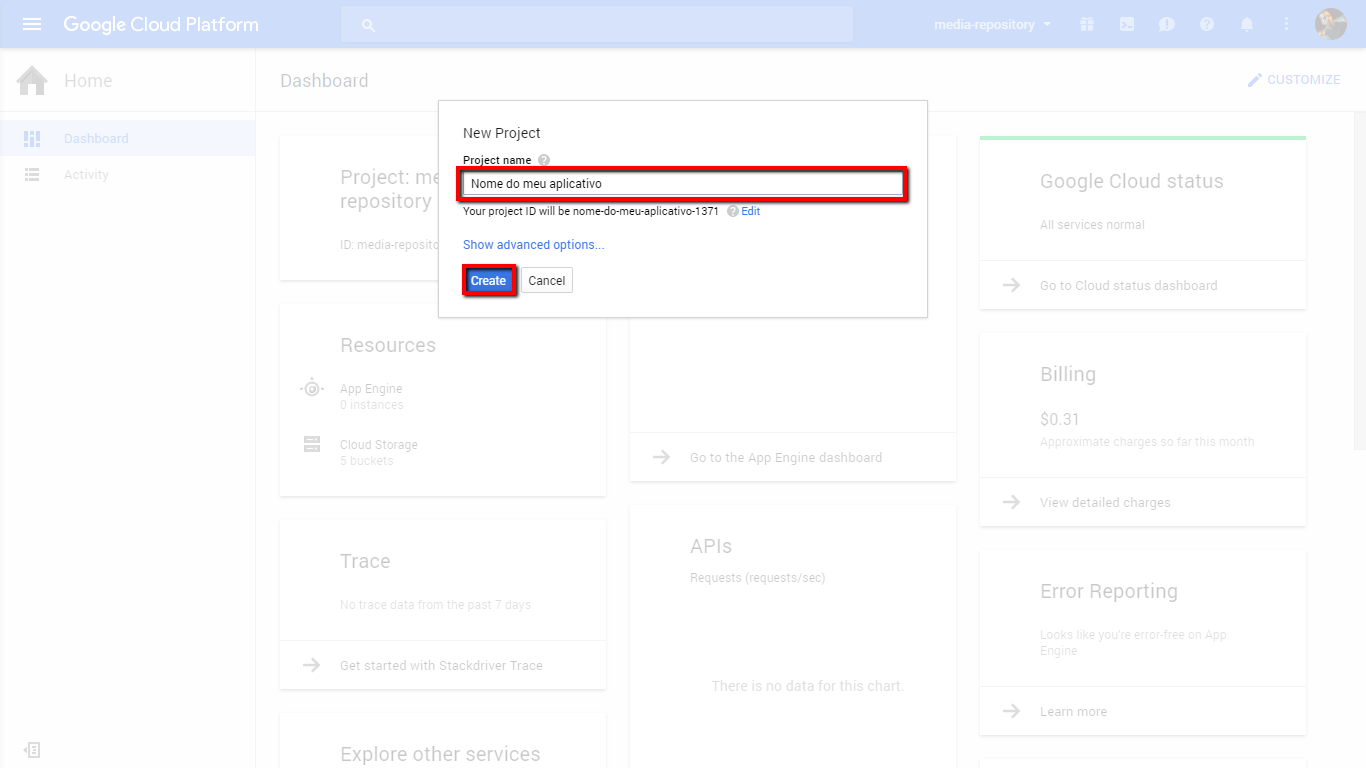Image resolution: width=1366 pixels, height=768 pixels.
Task: Click the gift icon in top bar
Action: click(1087, 24)
